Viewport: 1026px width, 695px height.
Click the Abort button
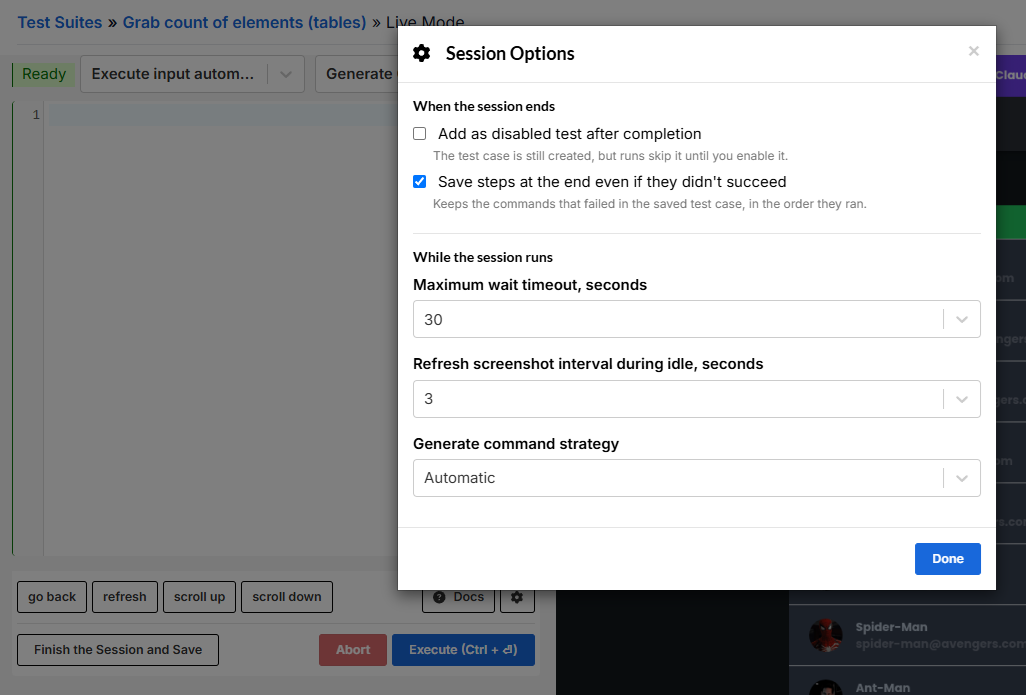[353, 650]
